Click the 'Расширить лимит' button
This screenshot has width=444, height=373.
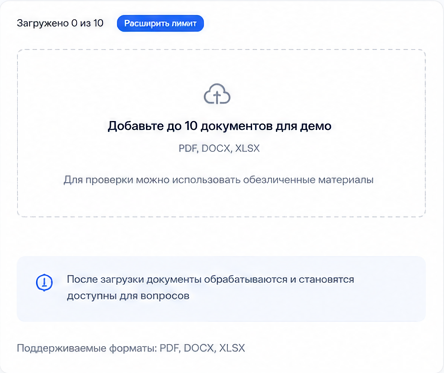(x=160, y=23)
